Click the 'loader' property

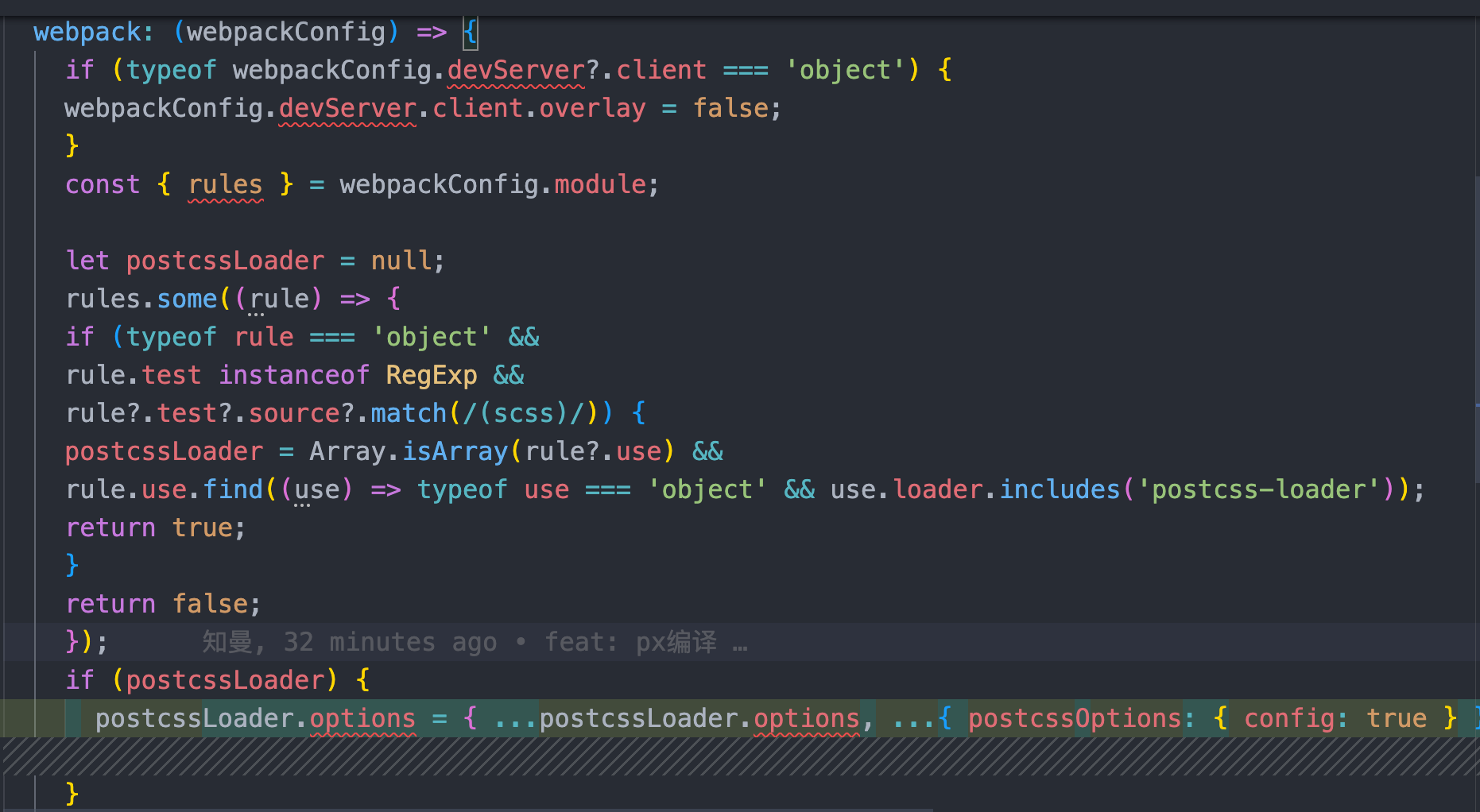click(939, 489)
